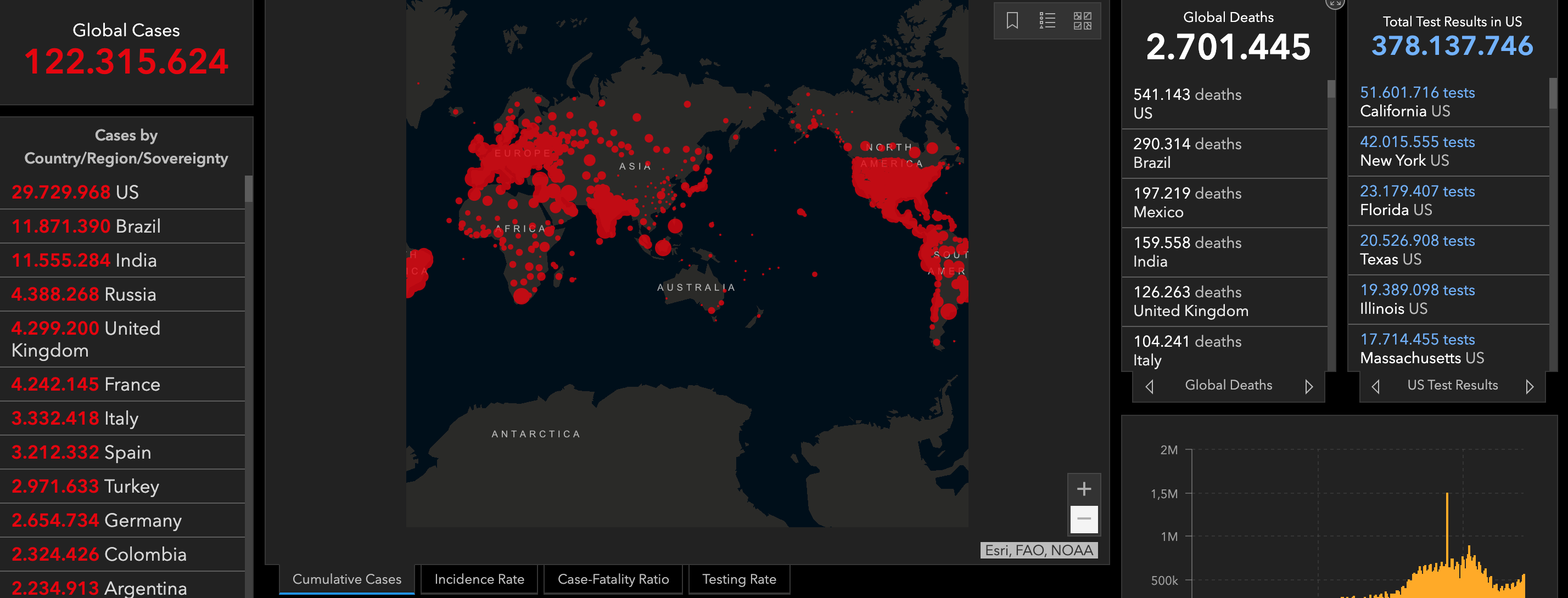Viewport: 1568px width, 598px height.
Task: Select India in the country cases list
Action: [x=122, y=261]
